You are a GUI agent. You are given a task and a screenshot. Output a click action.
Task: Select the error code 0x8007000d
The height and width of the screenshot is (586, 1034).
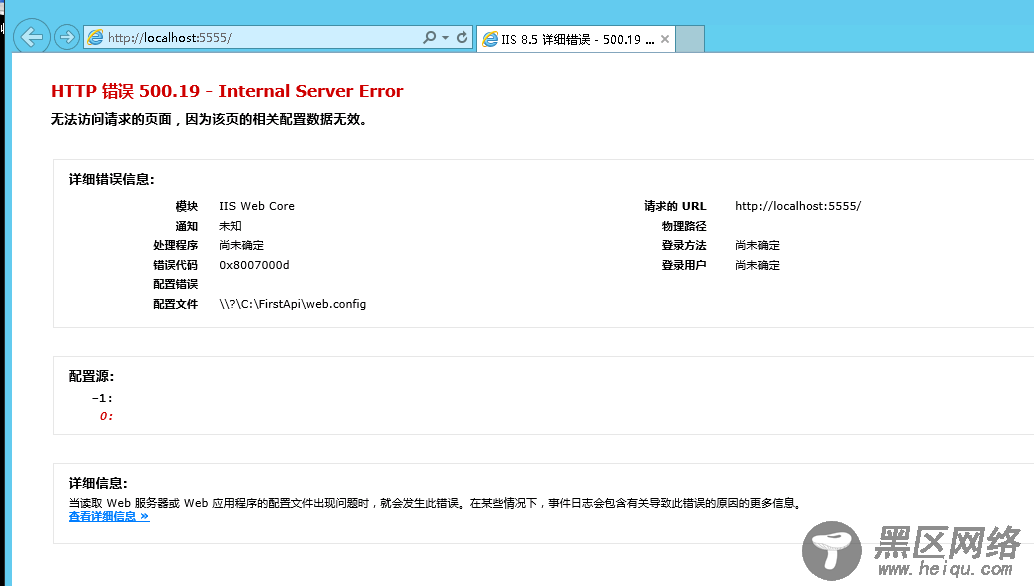[254, 265]
